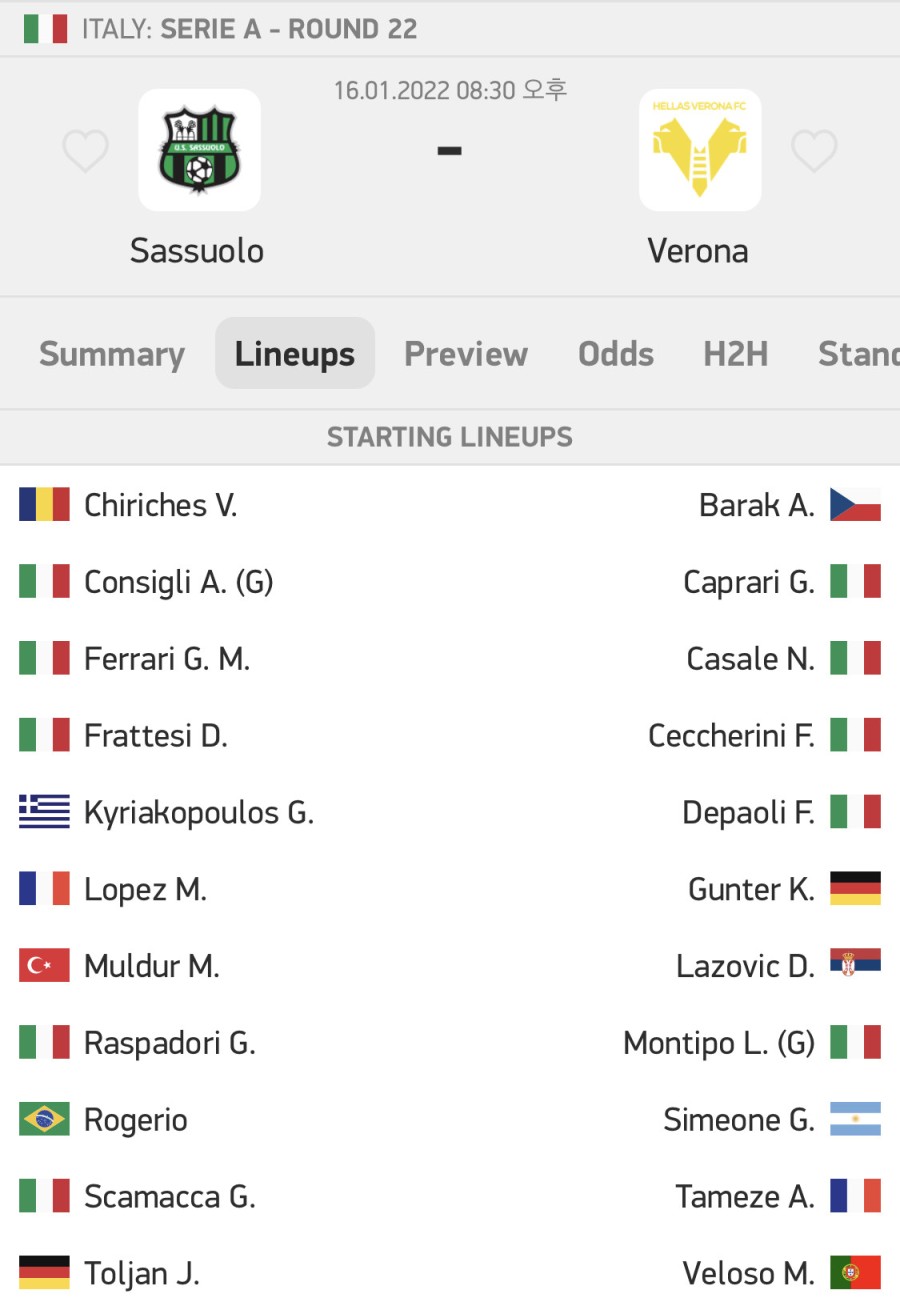Open the Preview tab

466,353
